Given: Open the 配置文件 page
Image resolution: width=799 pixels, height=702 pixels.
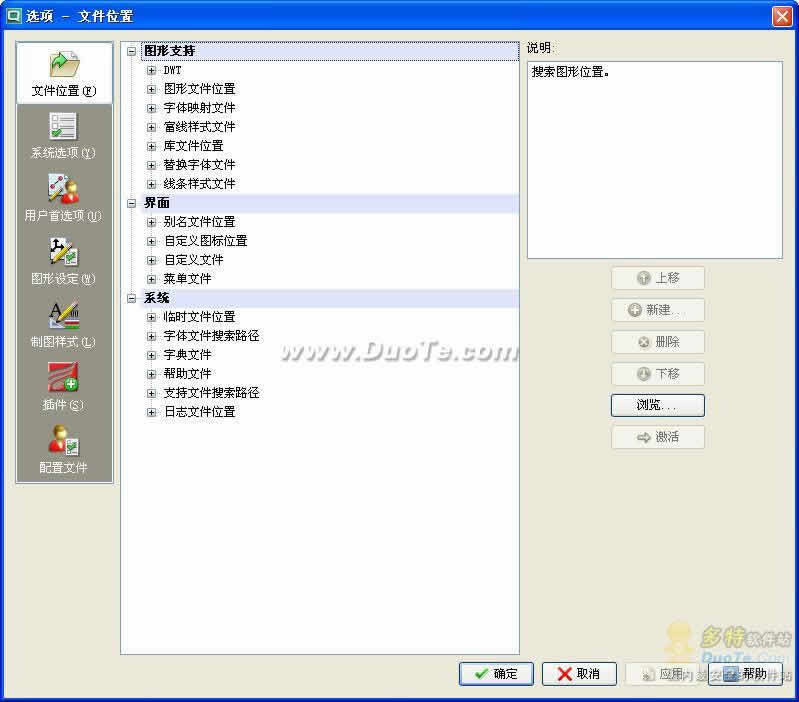Looking at the screenshot, I should click(x=63, y=451).
